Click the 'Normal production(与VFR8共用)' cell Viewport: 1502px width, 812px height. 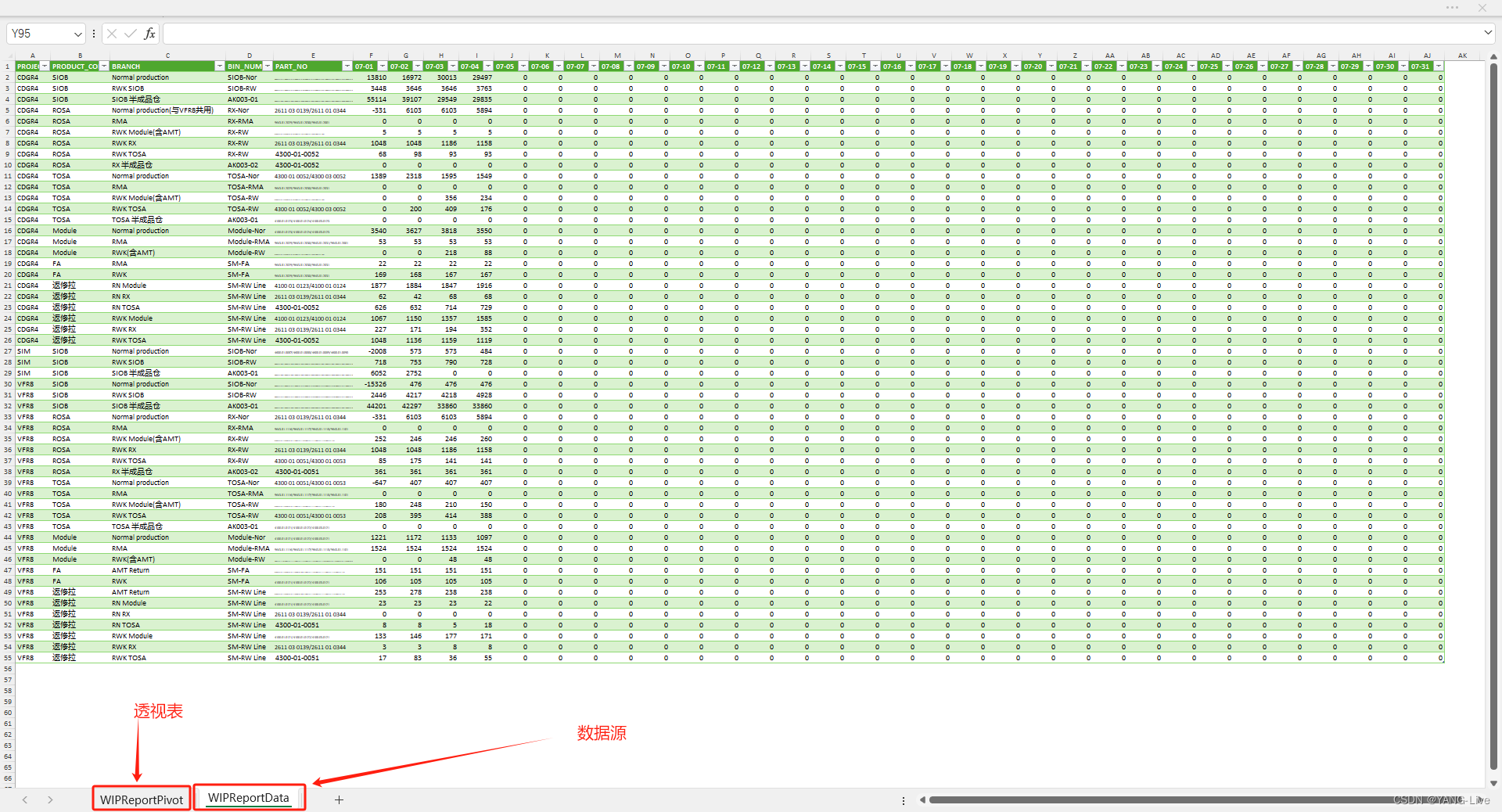point(167,110)
